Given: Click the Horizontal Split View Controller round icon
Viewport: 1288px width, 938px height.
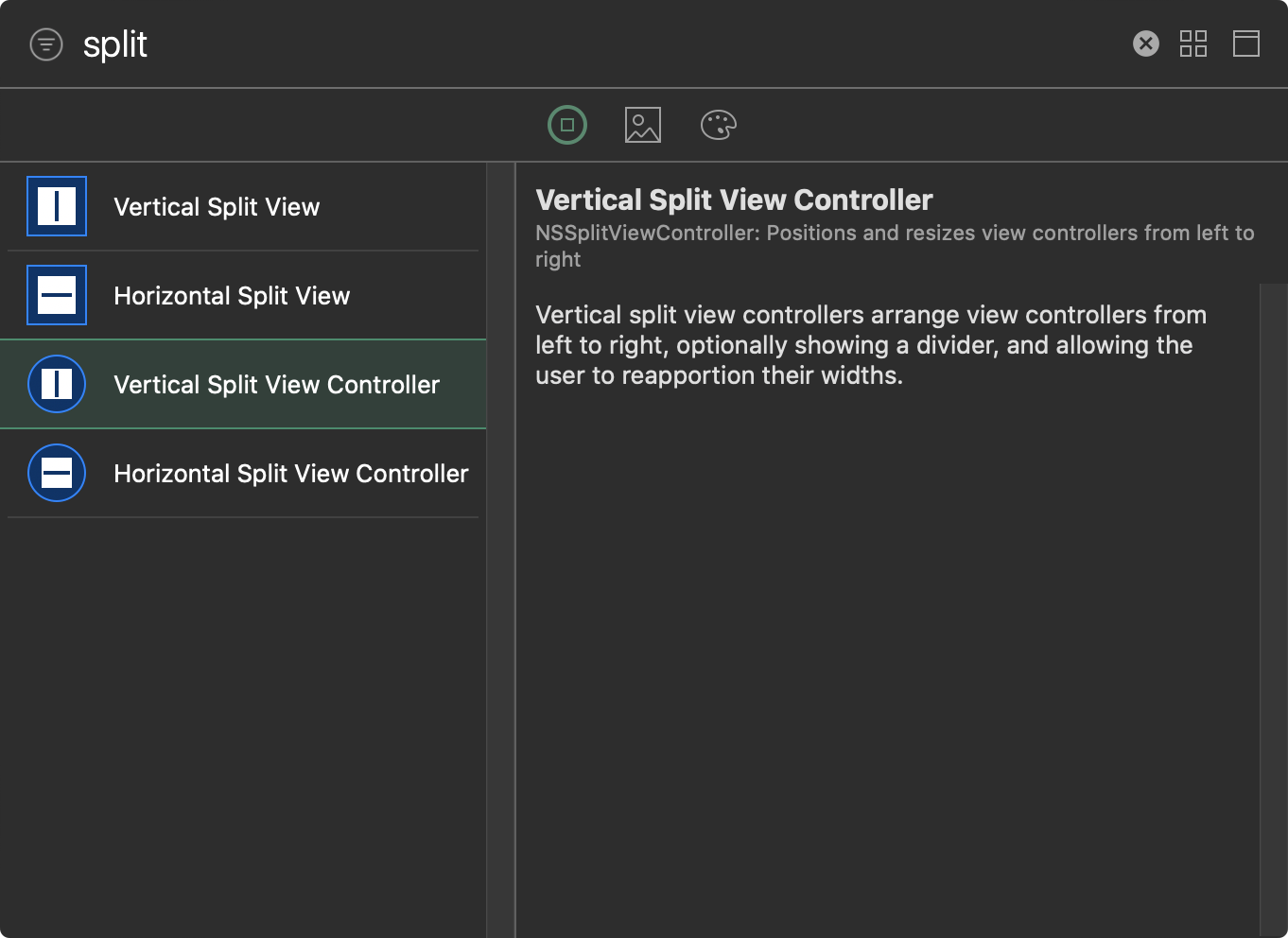Looking at the screenshot, I should [57, 473].
